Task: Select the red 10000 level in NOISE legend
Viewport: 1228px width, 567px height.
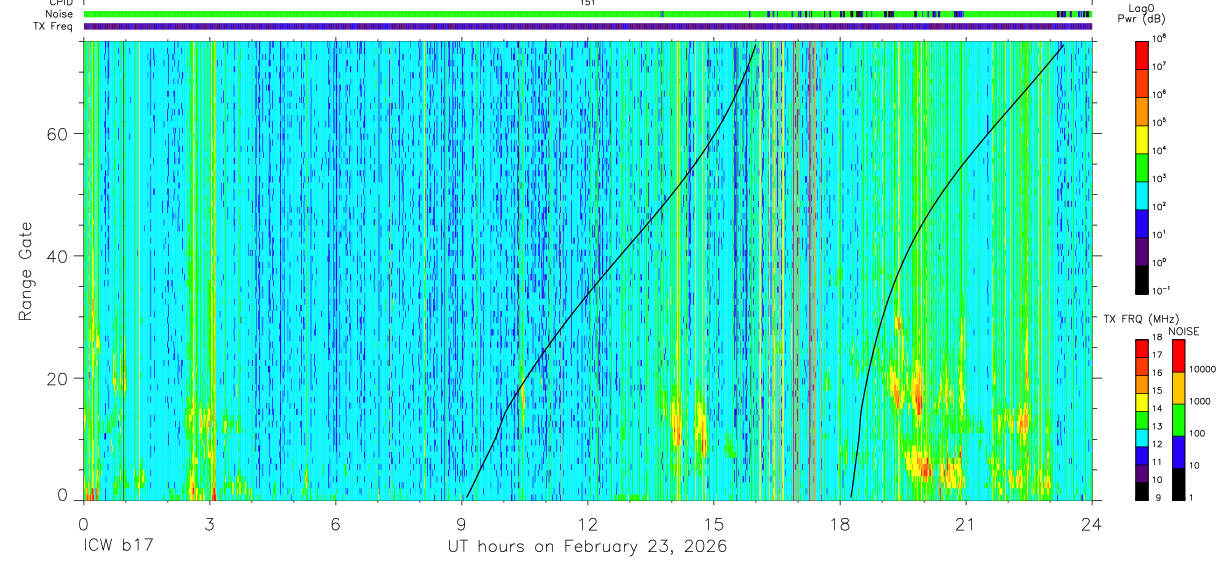Action: (1178, 357)
